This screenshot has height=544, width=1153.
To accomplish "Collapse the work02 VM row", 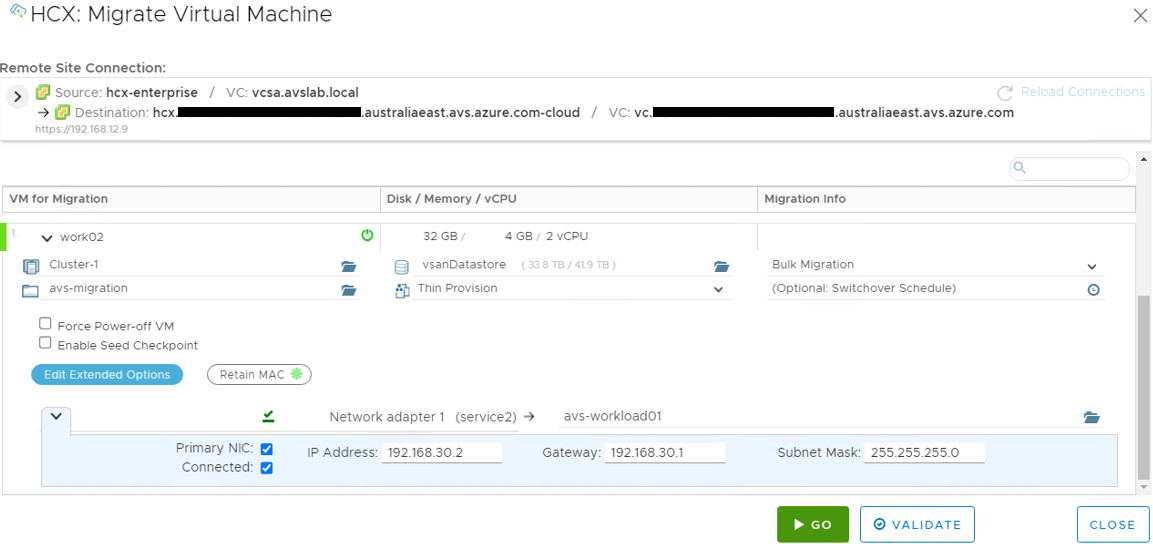I will (47, 237).
